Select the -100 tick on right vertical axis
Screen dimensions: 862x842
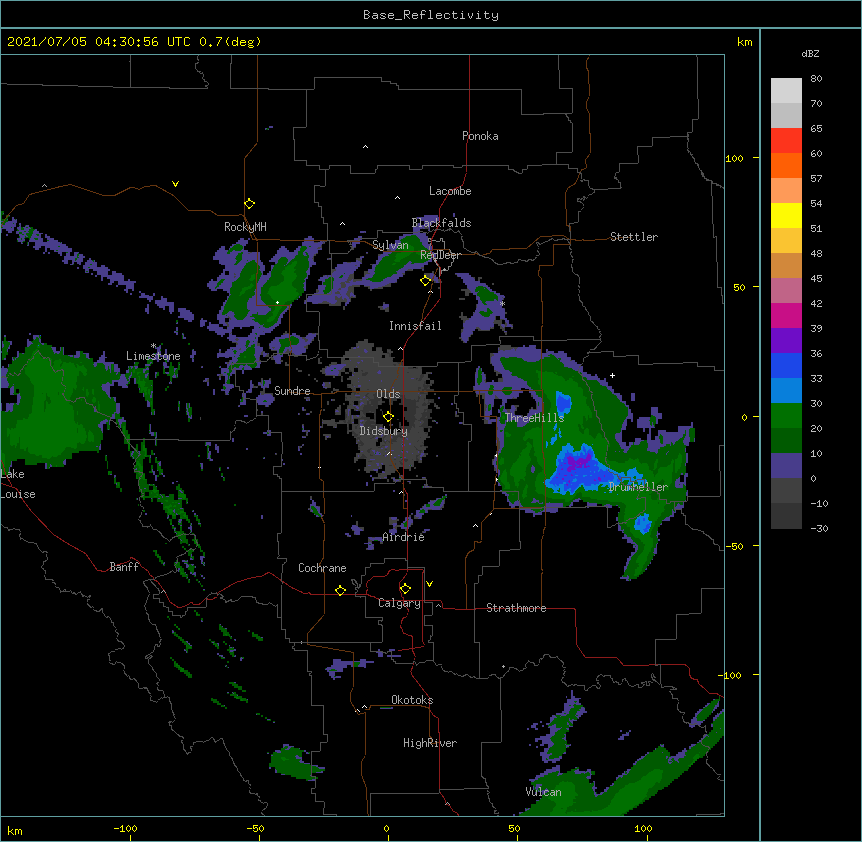click(731, 675)
